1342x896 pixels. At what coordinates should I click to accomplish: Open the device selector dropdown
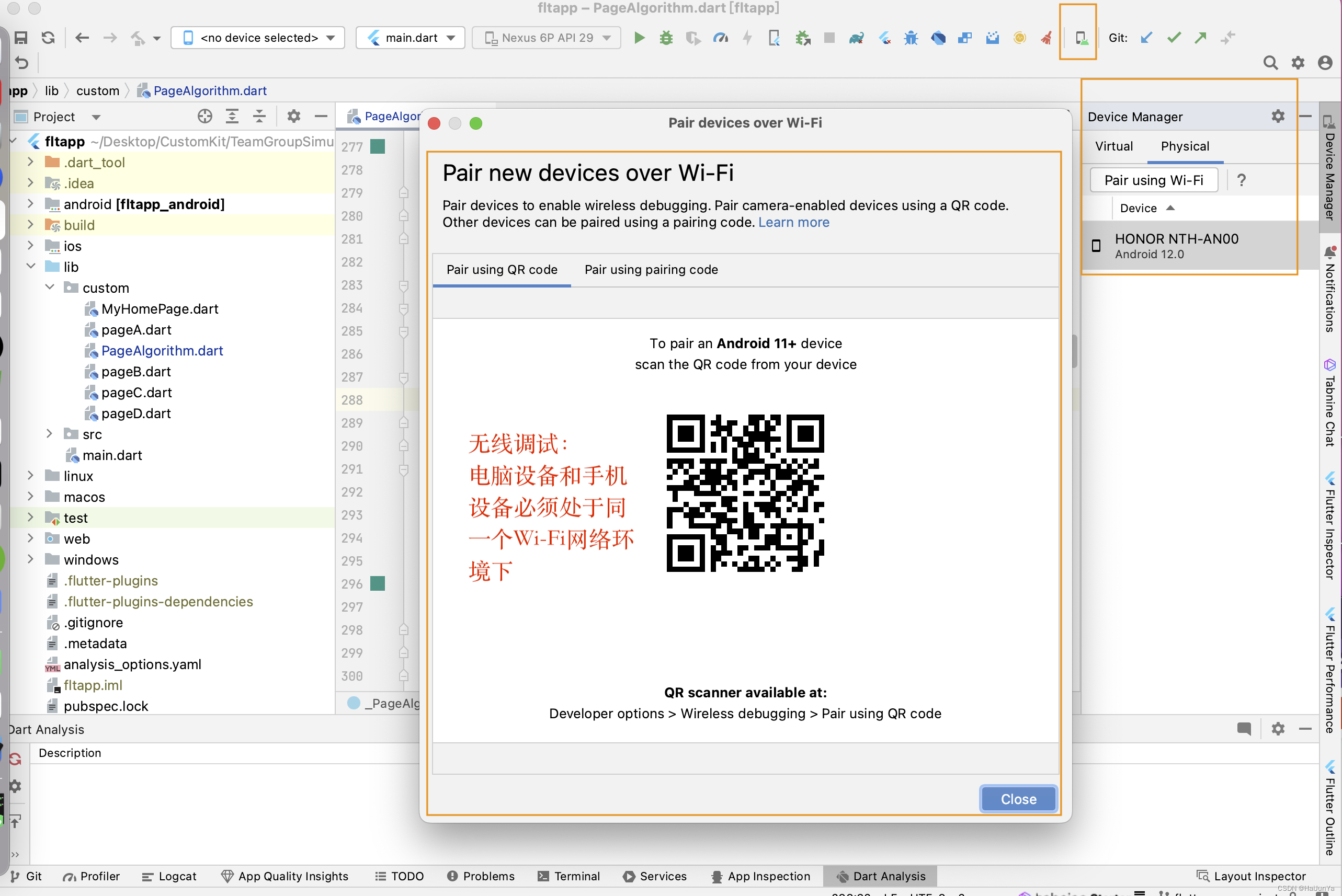point(258,38)
